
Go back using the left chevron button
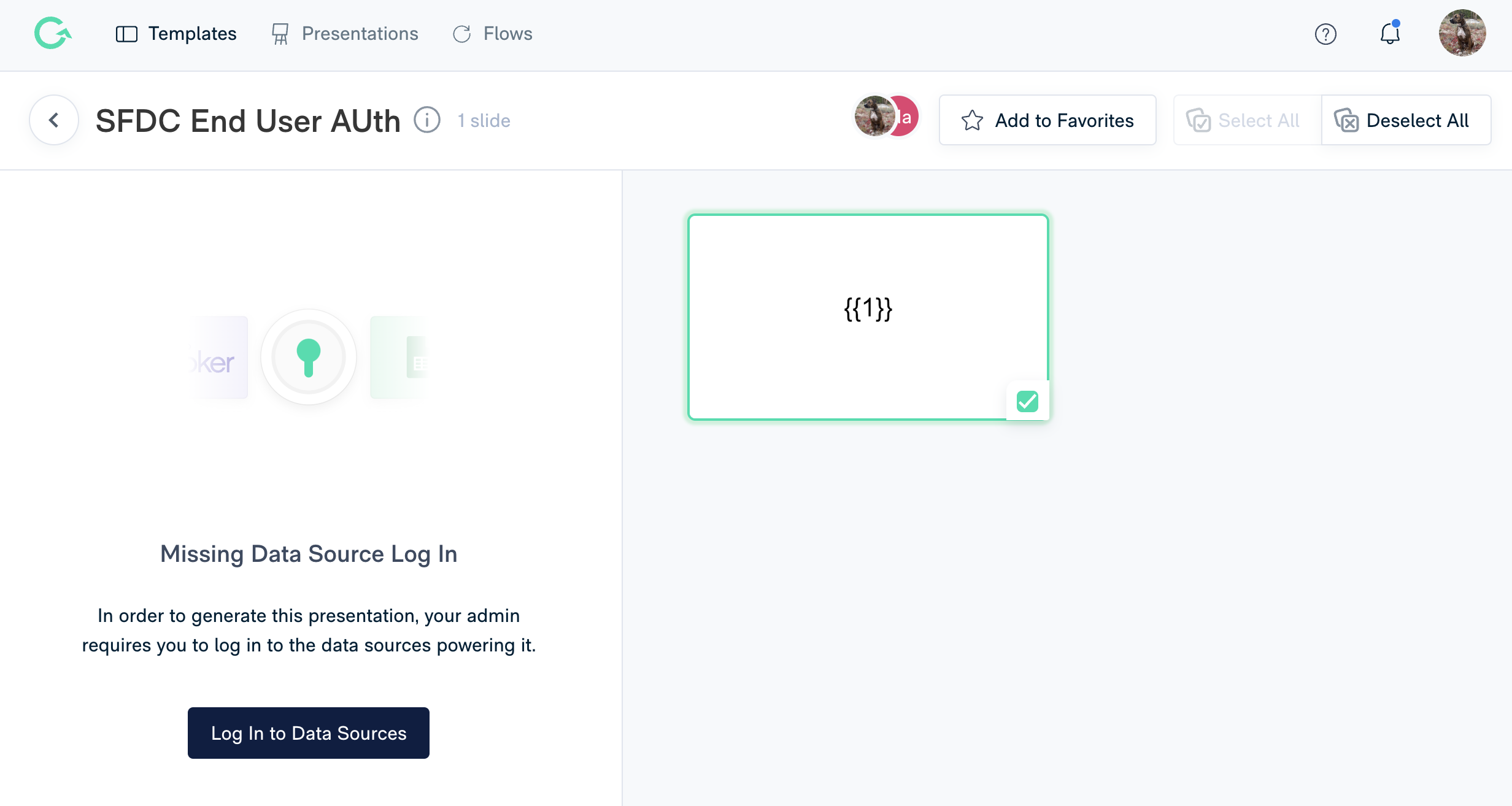click(54, 120)
